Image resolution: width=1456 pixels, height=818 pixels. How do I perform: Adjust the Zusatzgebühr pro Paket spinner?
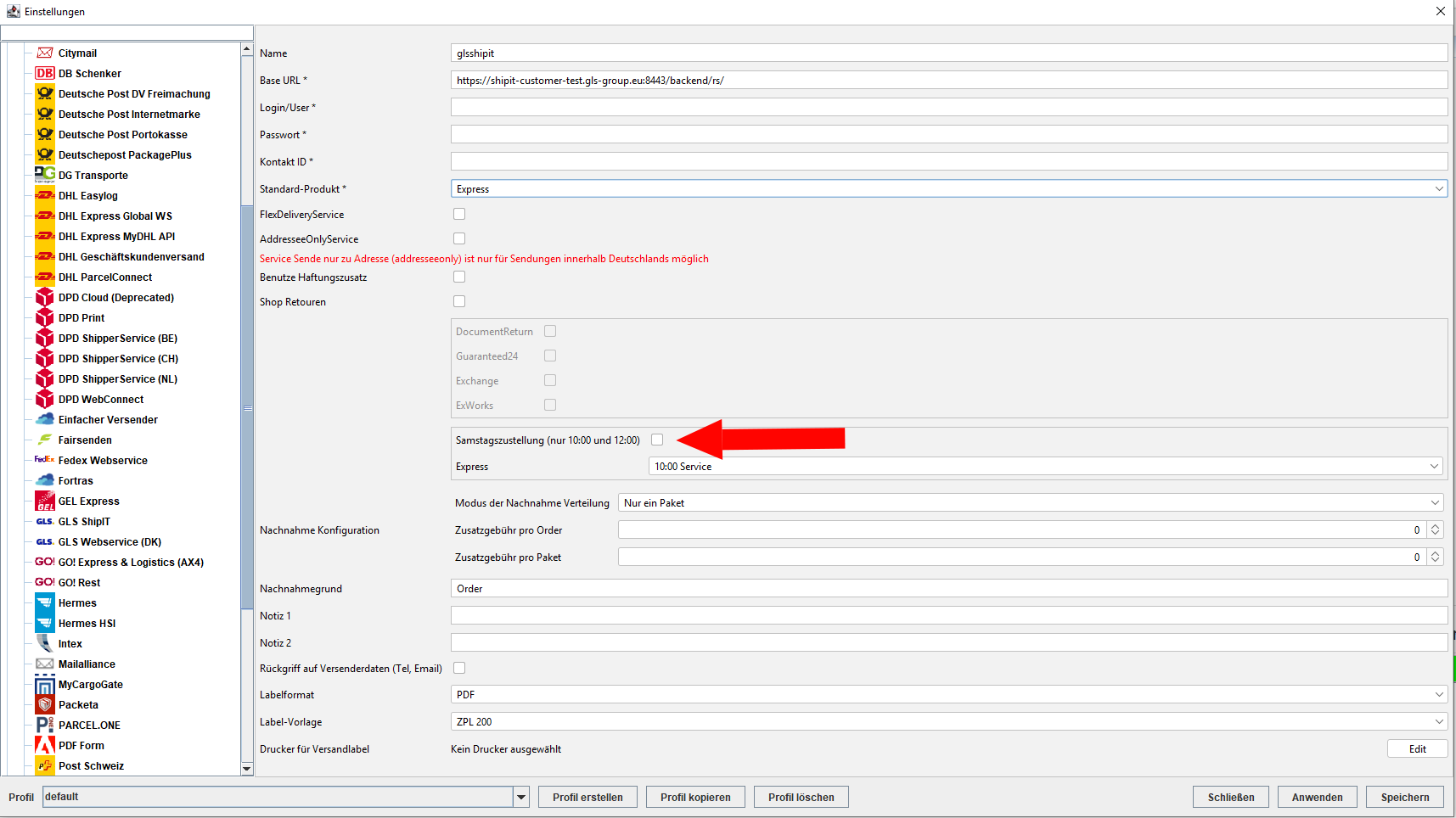[x=1435, y=557]
